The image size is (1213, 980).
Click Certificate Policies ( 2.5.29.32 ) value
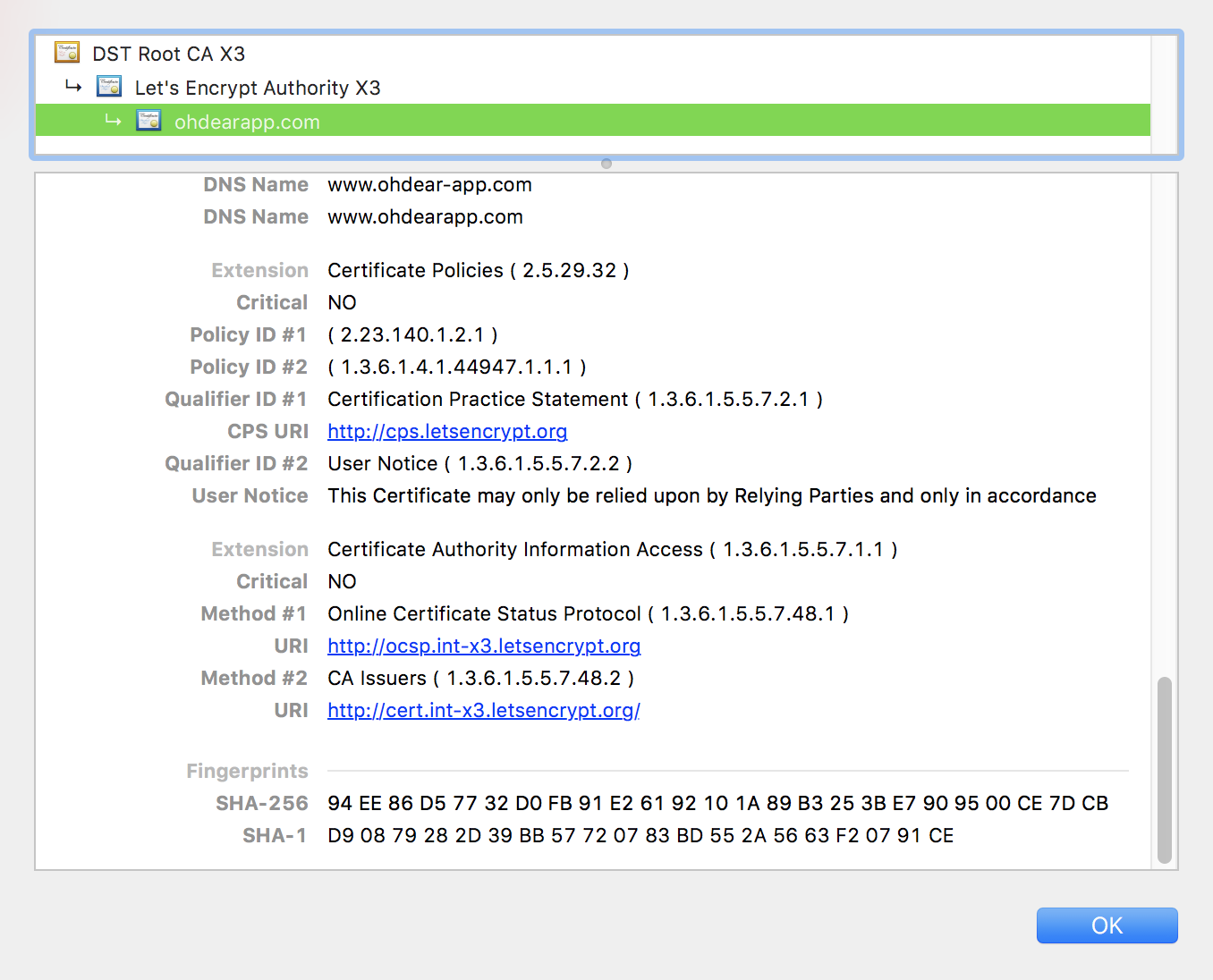coord(479,271)
